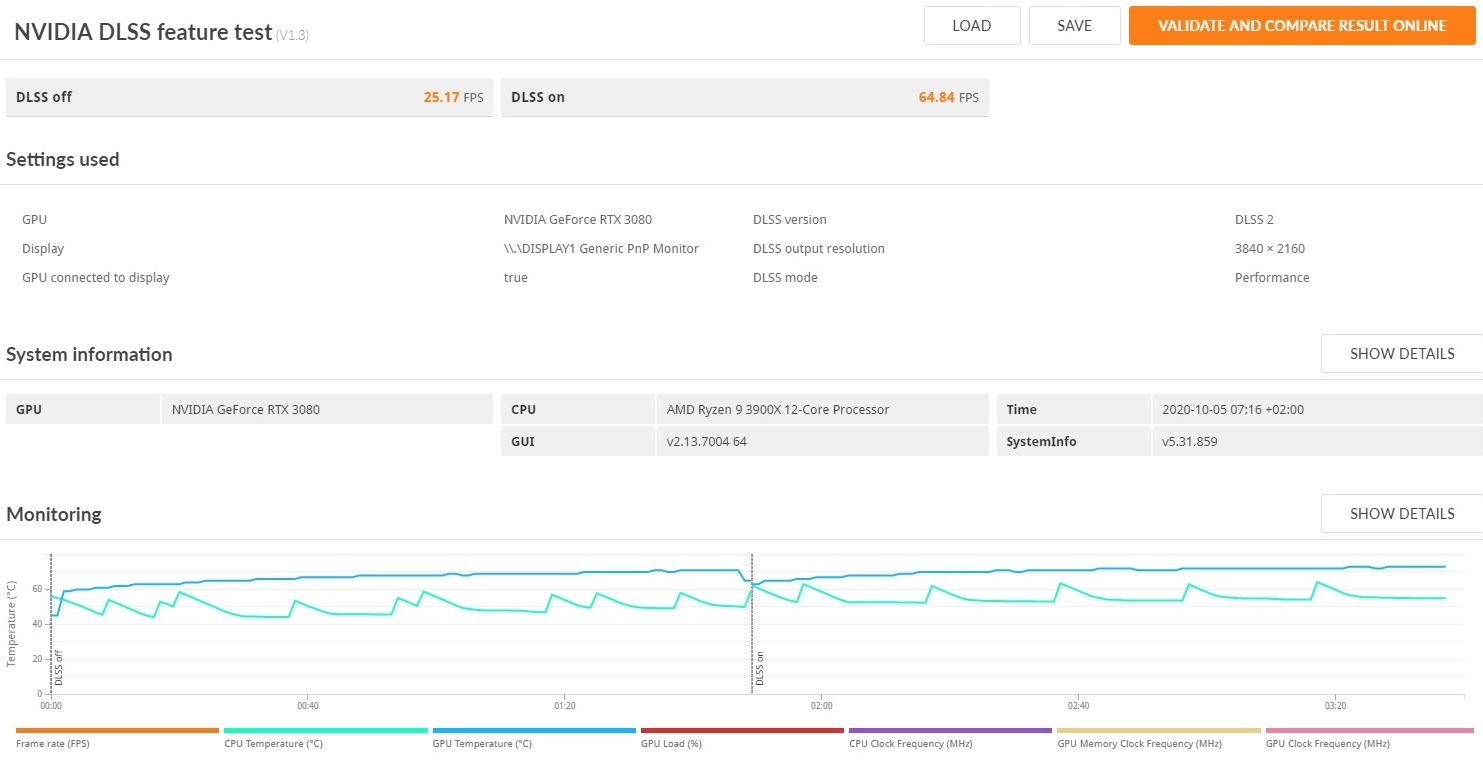Select the red GPU Load color bar

tap(742, 731)
